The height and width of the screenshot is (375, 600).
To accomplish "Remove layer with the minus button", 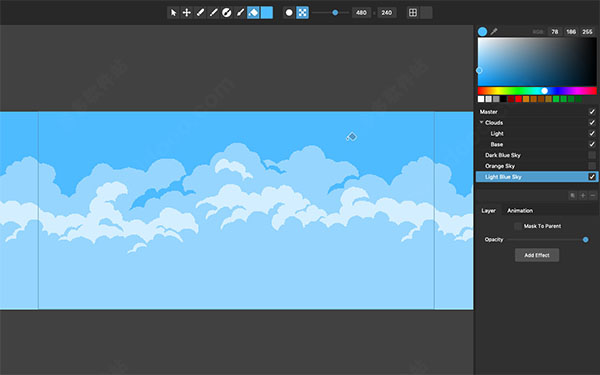I will 593,196.
